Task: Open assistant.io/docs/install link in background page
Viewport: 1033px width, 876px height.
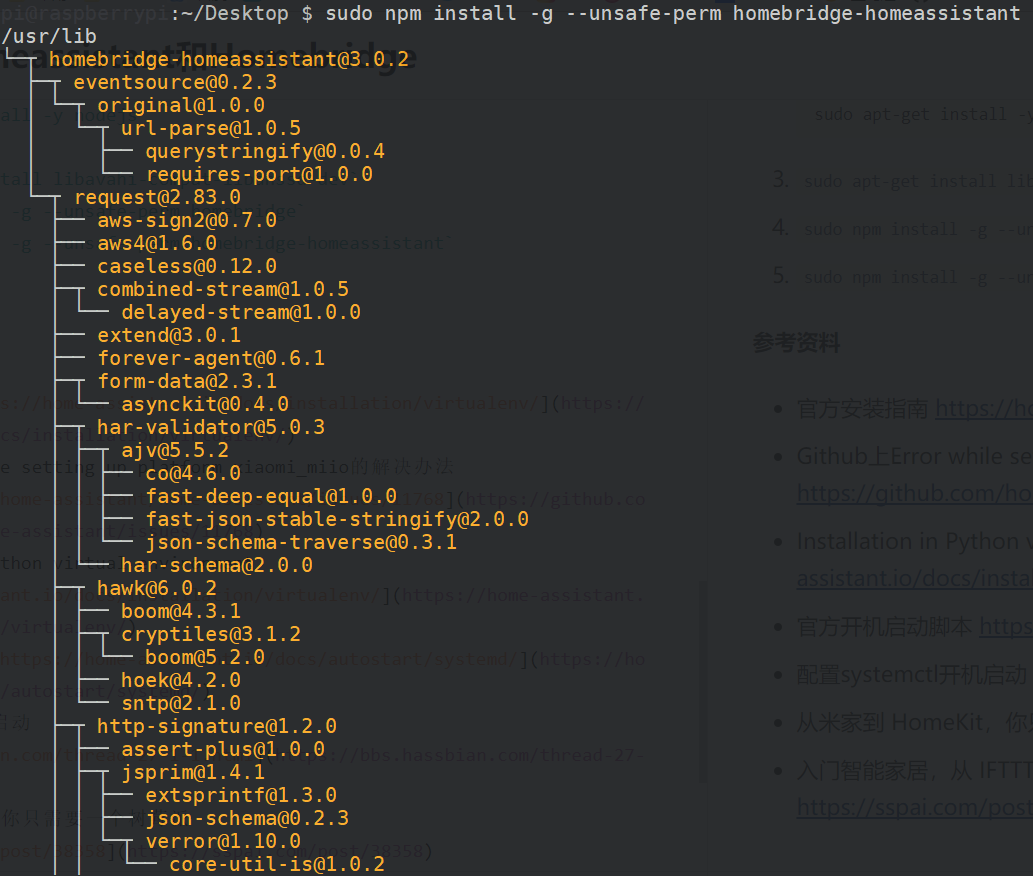Action: [x=914, y=578]
